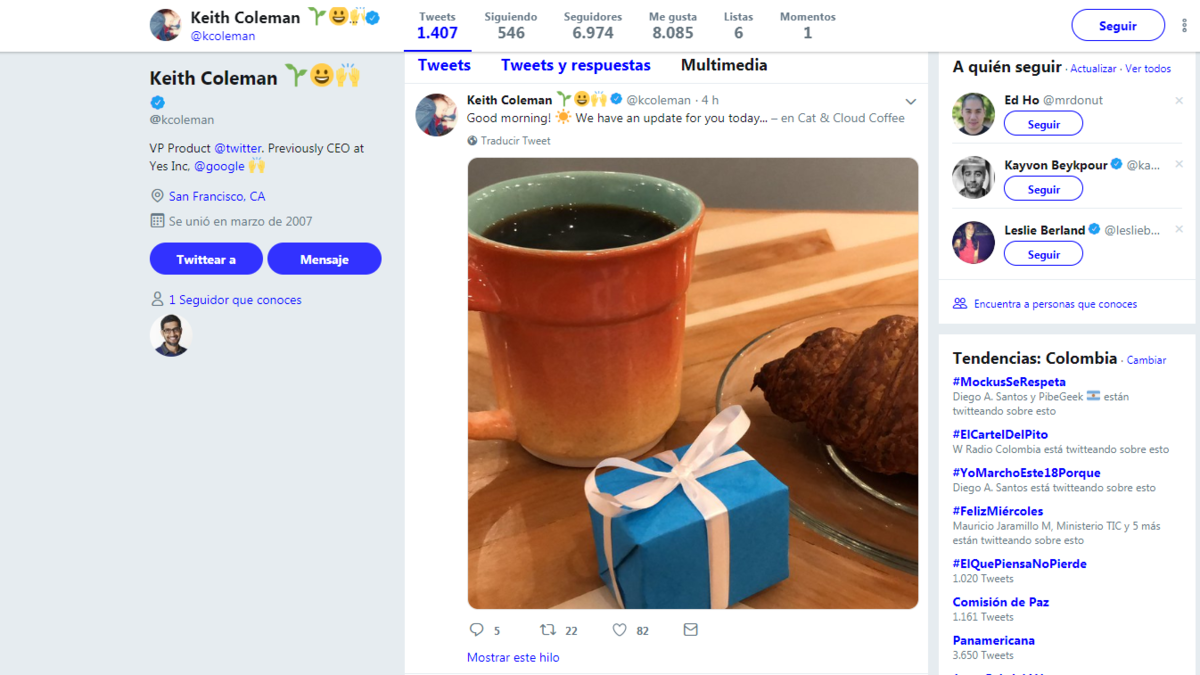Switch to Tweets y respuestas tab
Image resolution: width=1200 pixels, height=675 pixels.
[x=575, y=65]
